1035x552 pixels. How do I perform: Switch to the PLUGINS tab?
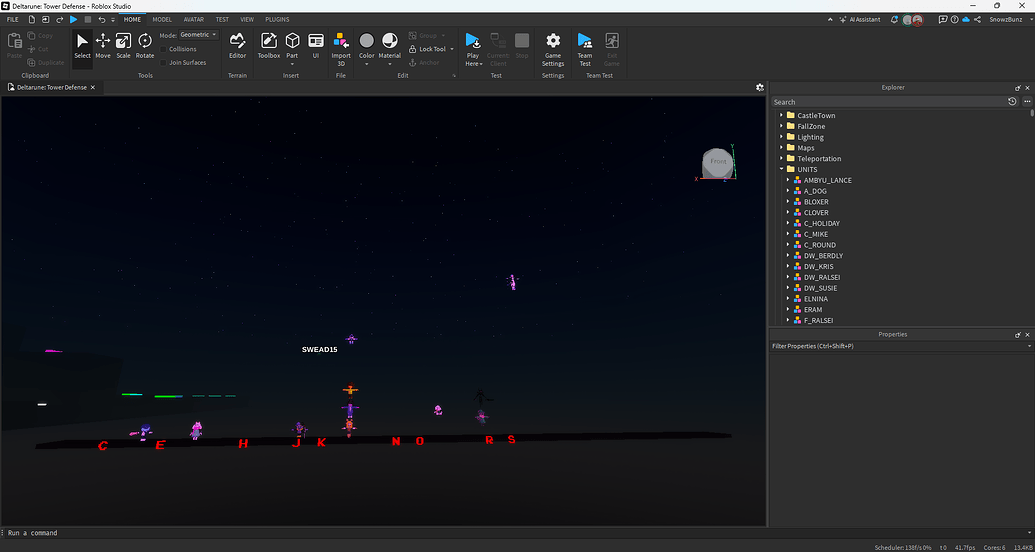point(277,20)
